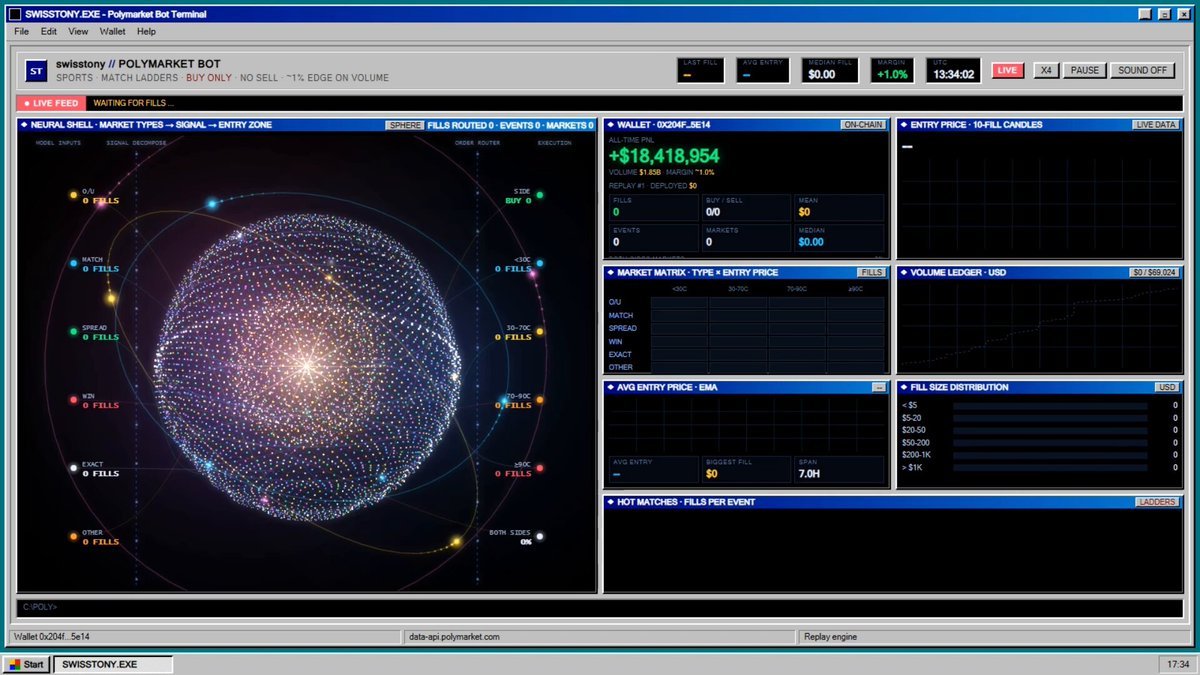Toggle SPHERE view in Neural Shell panel
This screenshot has width=1200, height=675.
(x=405, y=125)
